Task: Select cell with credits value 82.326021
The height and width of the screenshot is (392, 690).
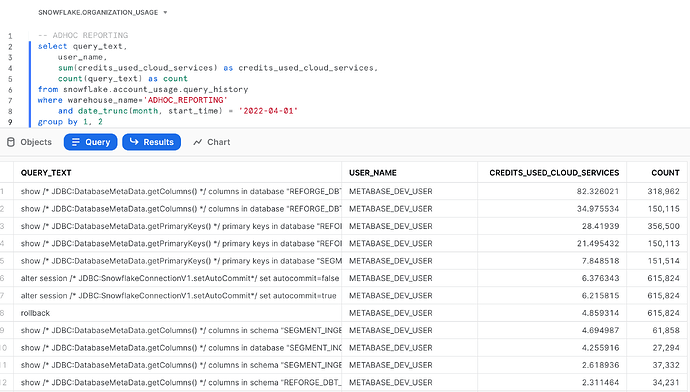Action: tap(552, 191)
